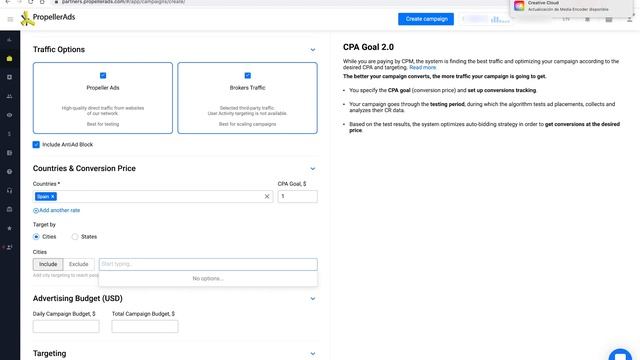Viewport: 640px width, 360px height.
Task: Collapse the Advertising Budget (USD) section
Action: (x=313, y=299)
